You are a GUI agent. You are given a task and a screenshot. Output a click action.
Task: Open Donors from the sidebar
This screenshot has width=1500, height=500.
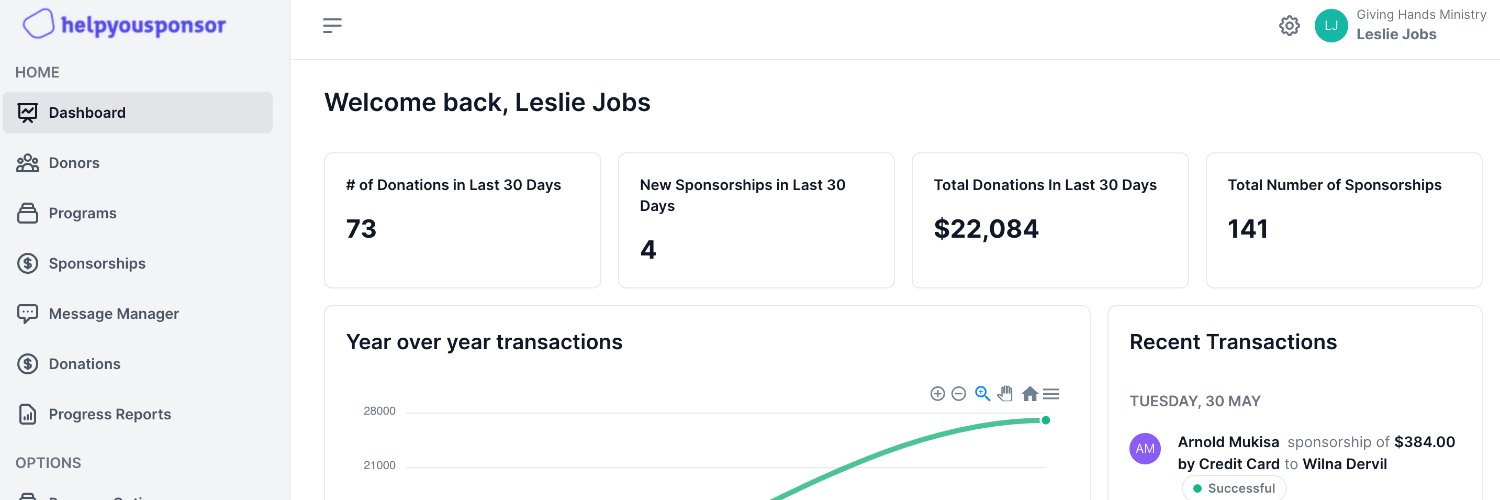coord(74,163)
